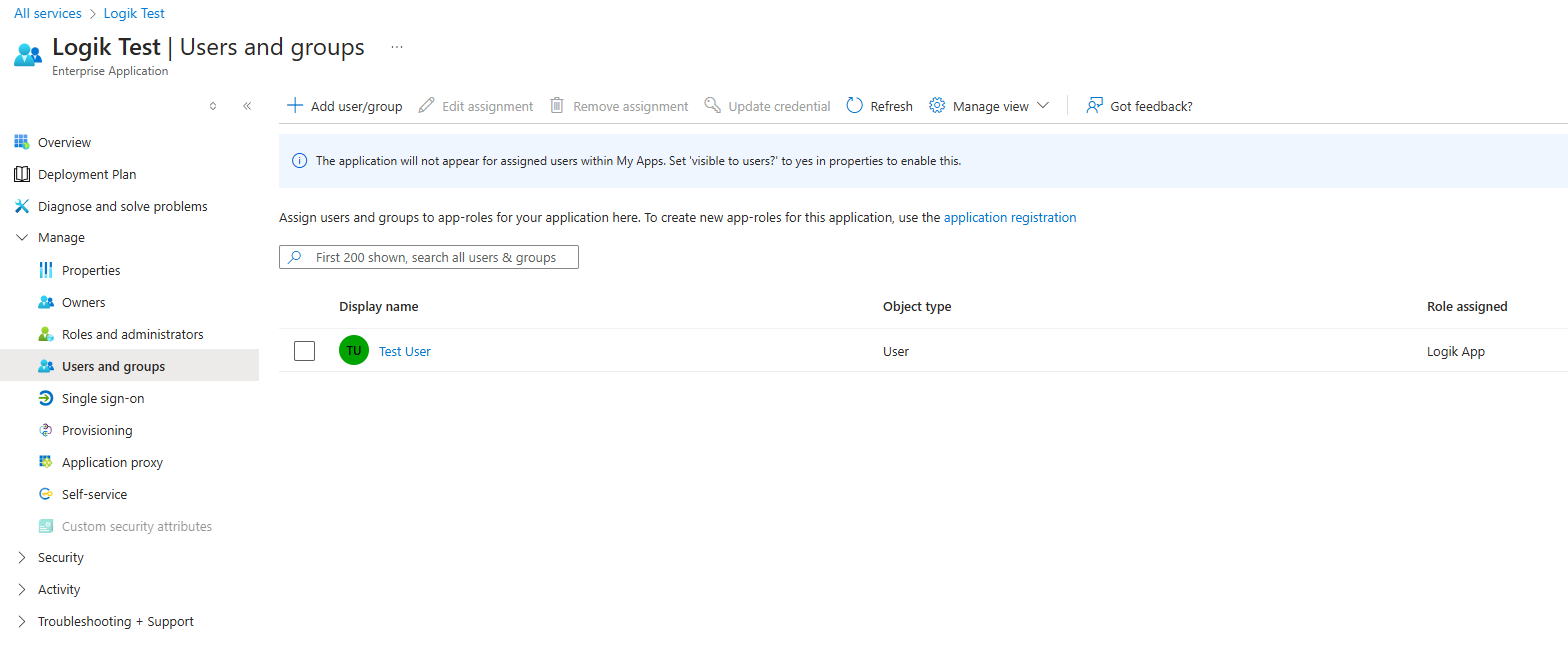
Task: Click the Users and groups sidebar icon
Action: pos(45,366)
